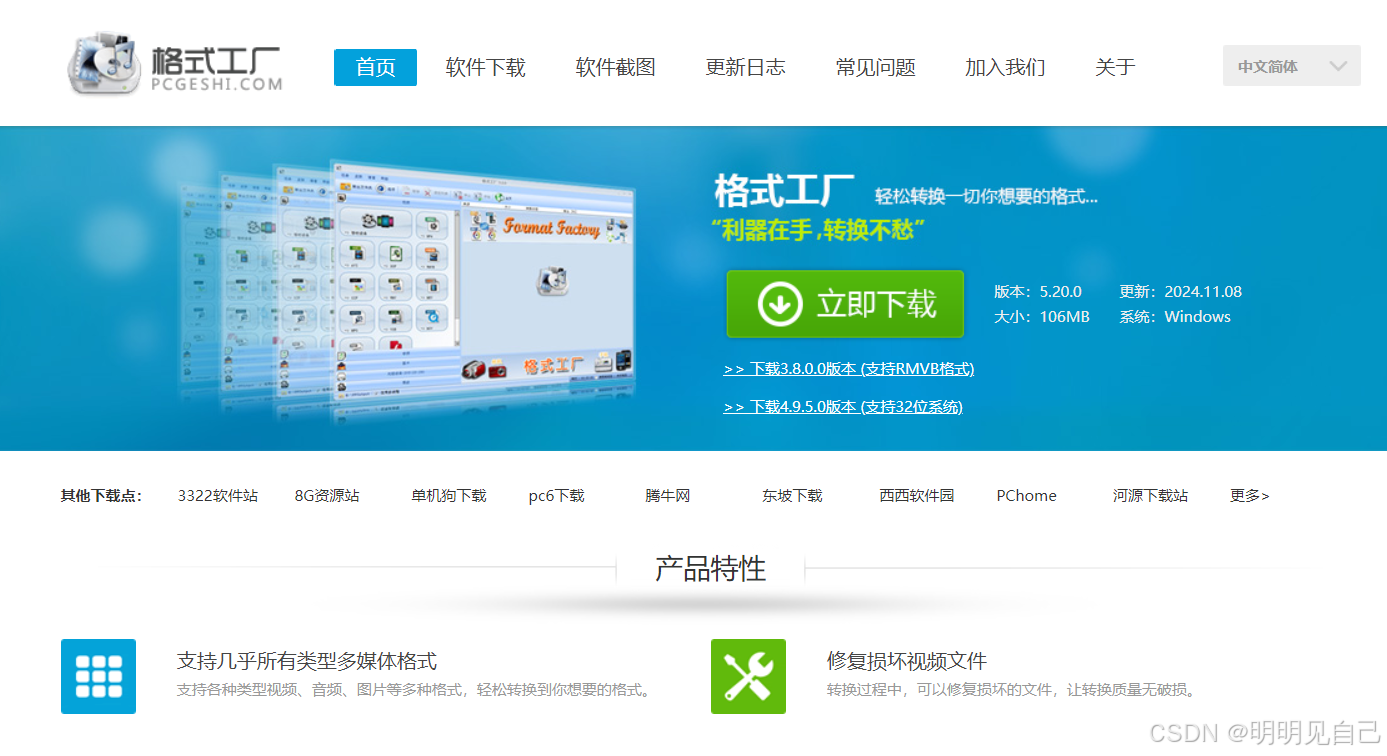The image size is (1387, 756).
Task: Click the download arrow circle icon
Action: point(780,304)
